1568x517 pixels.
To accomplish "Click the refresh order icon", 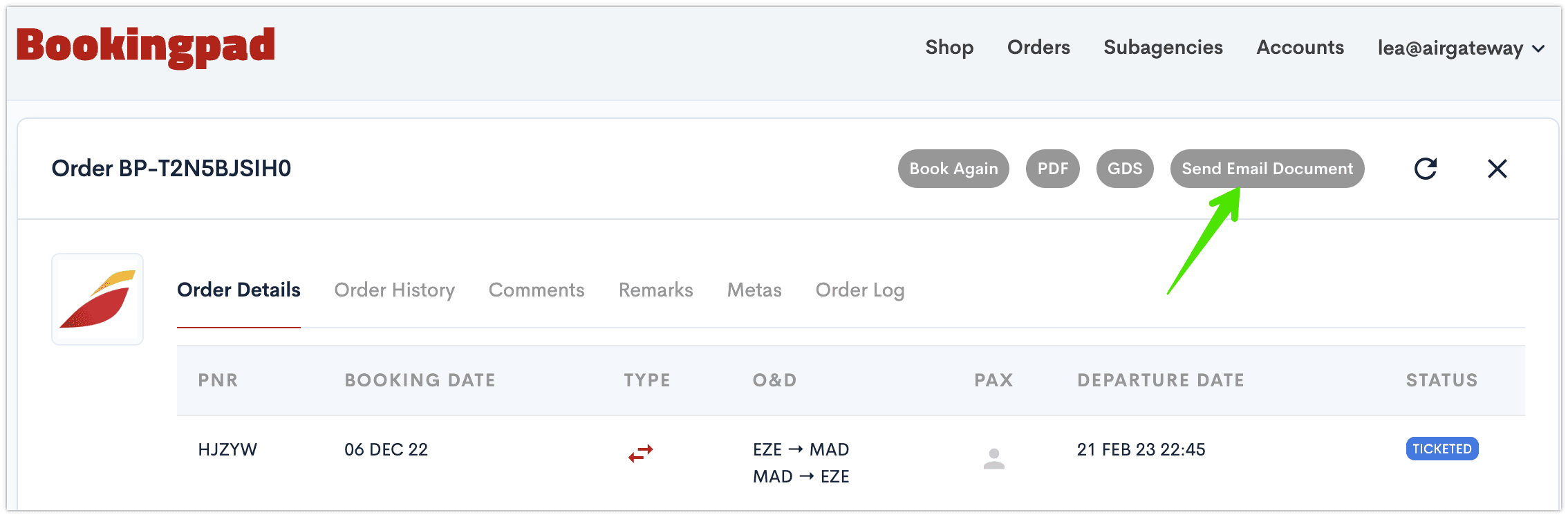I will tap(1426, 169).
